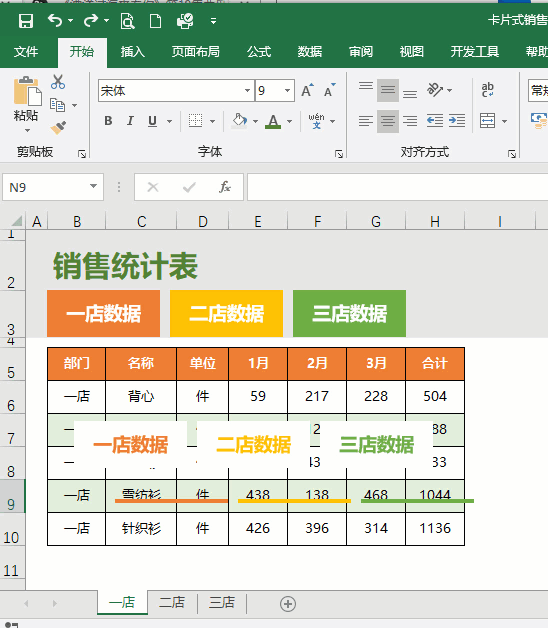Screen dimensions: 548x628
Task: Open the 二店 sheet tab
Action: coord(172,602)
